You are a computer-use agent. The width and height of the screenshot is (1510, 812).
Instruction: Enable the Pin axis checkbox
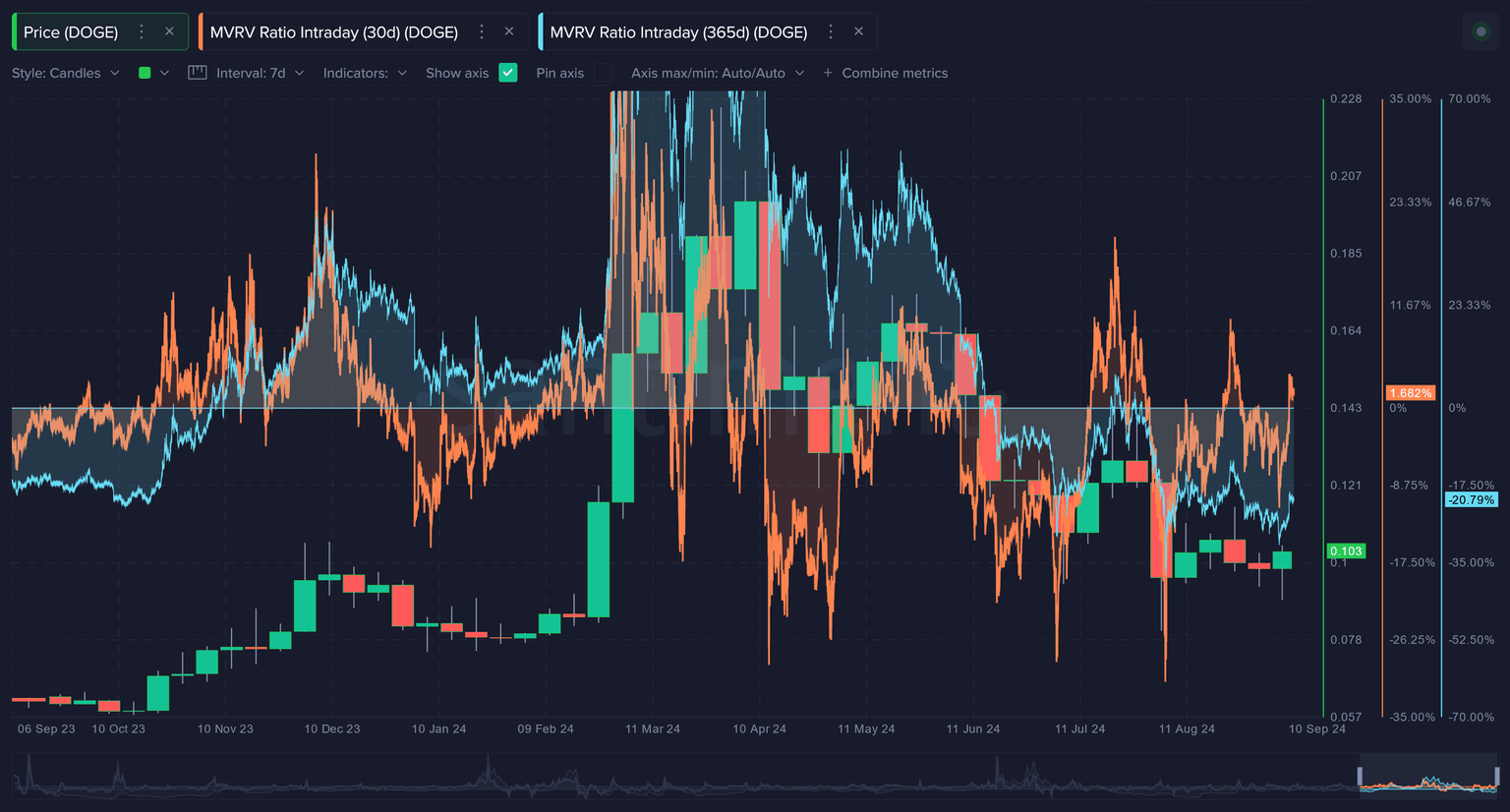pos(603,73)
